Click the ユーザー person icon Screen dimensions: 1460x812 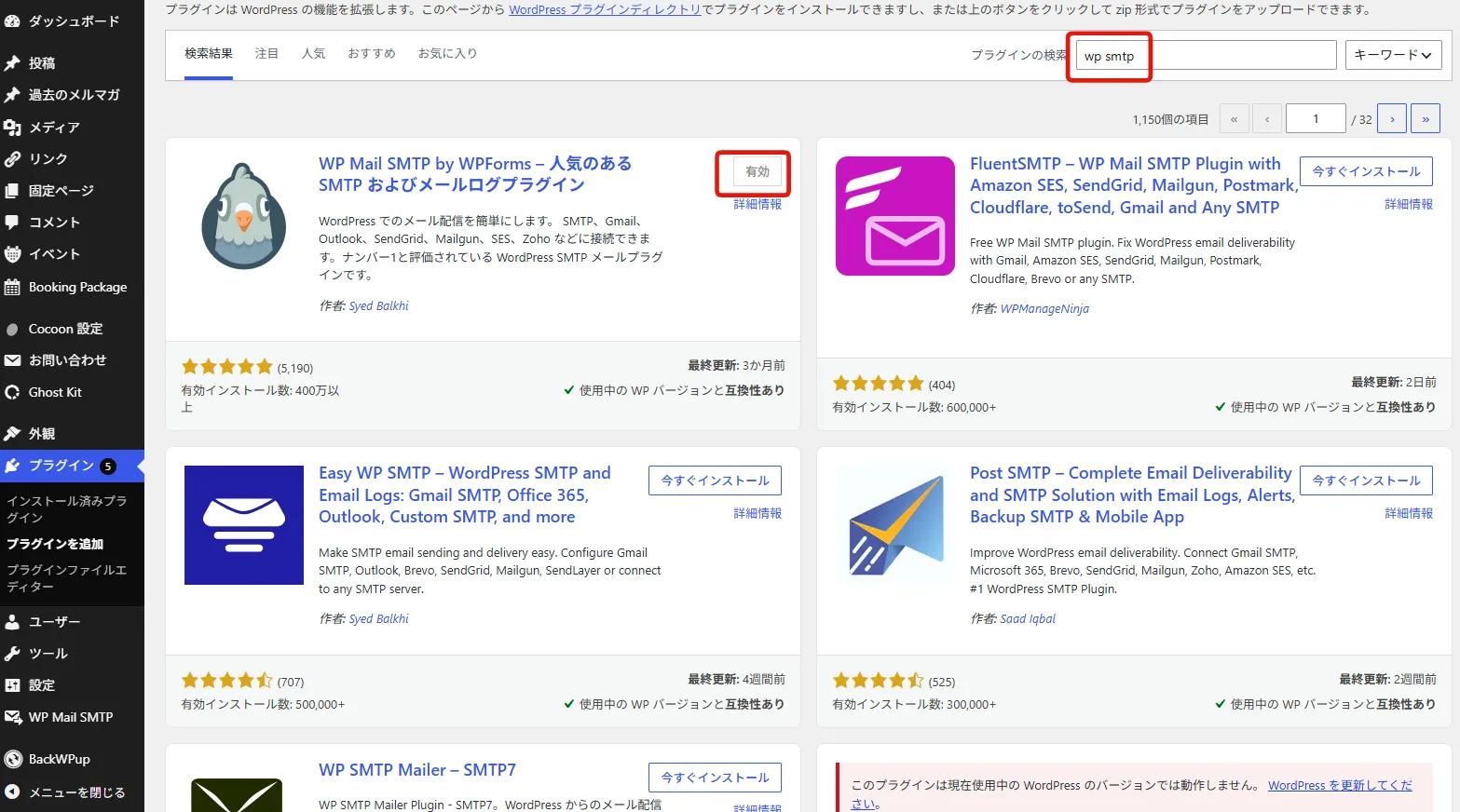click(x=12, y=622)
